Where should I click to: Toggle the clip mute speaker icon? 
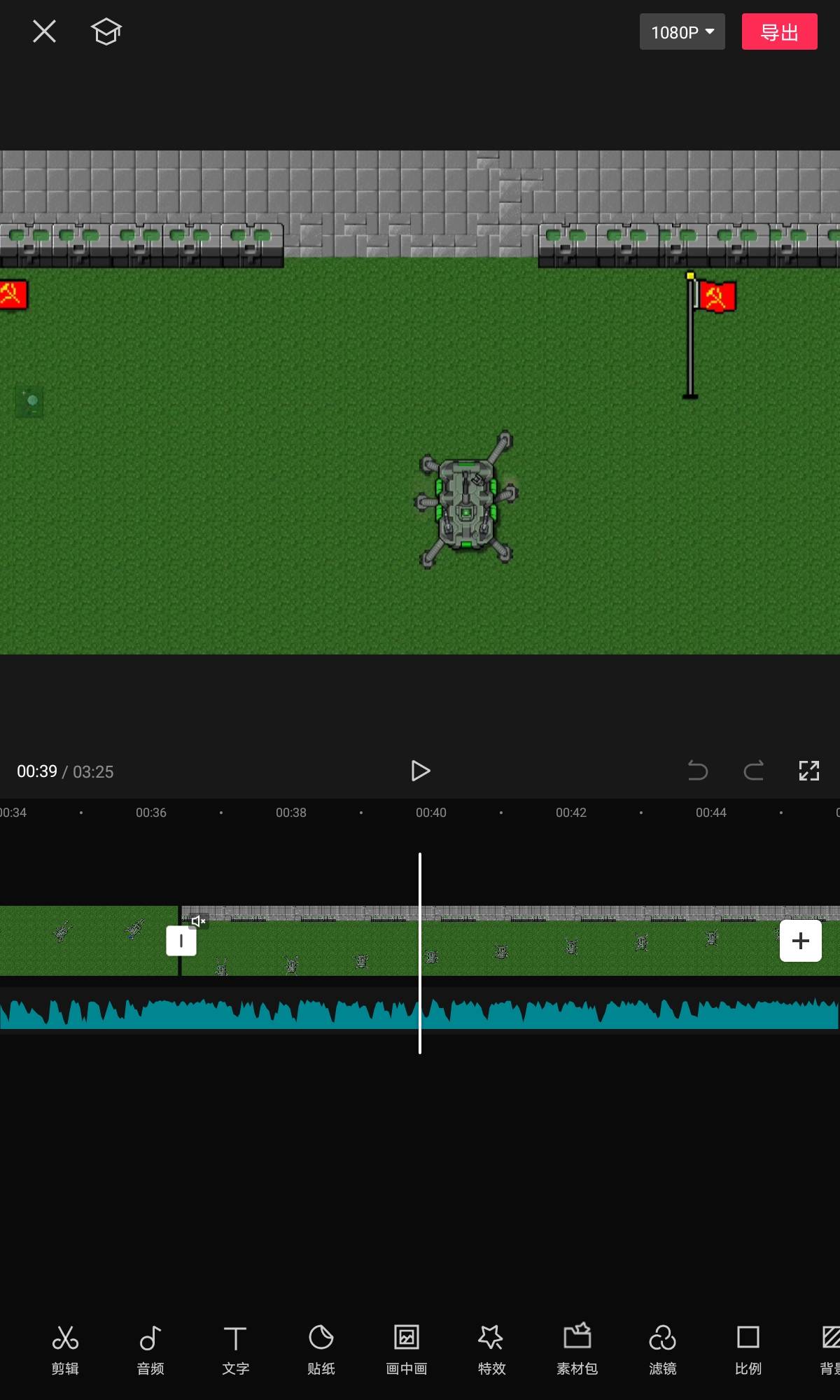click(x=199, y=920)
